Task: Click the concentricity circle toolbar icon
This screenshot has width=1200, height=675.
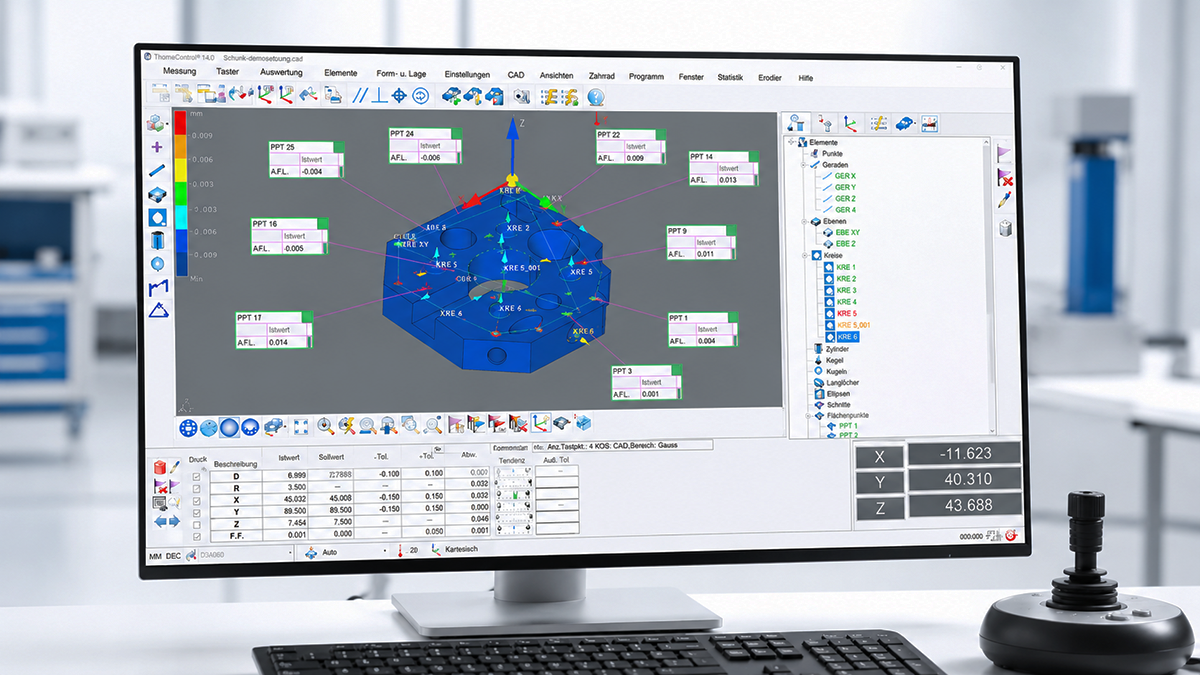Action: click(x=420, y=96)
